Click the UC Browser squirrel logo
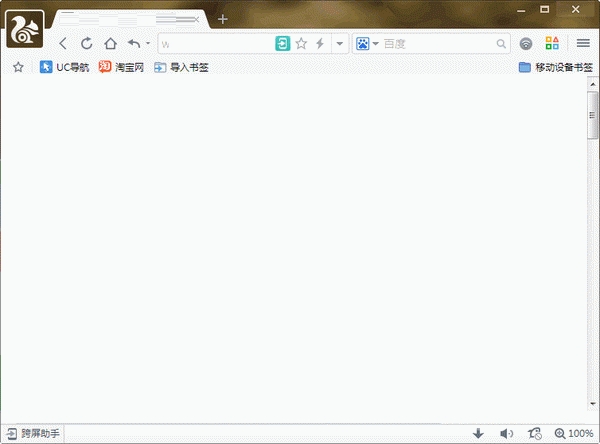Screen dimensions: 600x444 pyautogui.click(x=25, y=29)
